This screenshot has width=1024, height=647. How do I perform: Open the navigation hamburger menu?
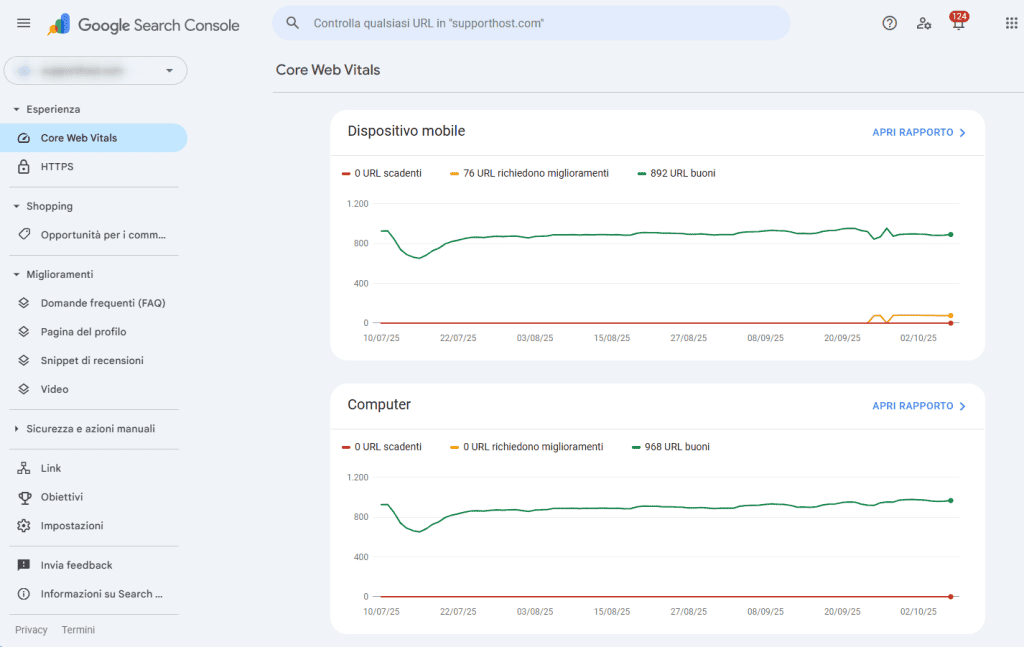click(23, 22)
